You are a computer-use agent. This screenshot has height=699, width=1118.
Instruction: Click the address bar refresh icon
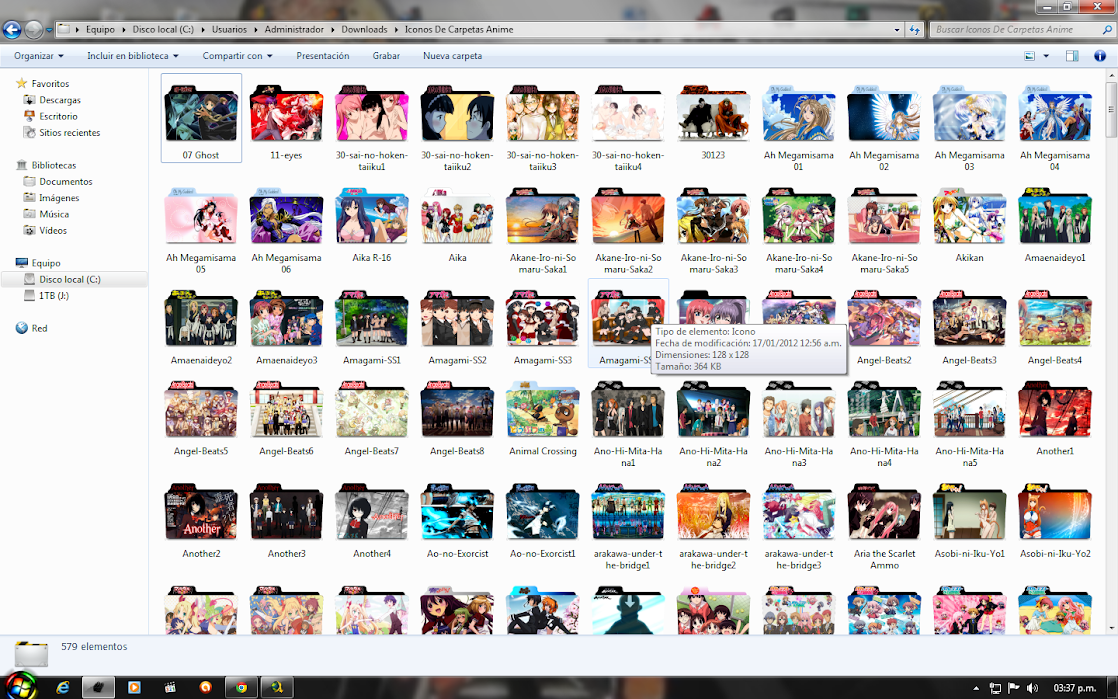tap(914, 30)
